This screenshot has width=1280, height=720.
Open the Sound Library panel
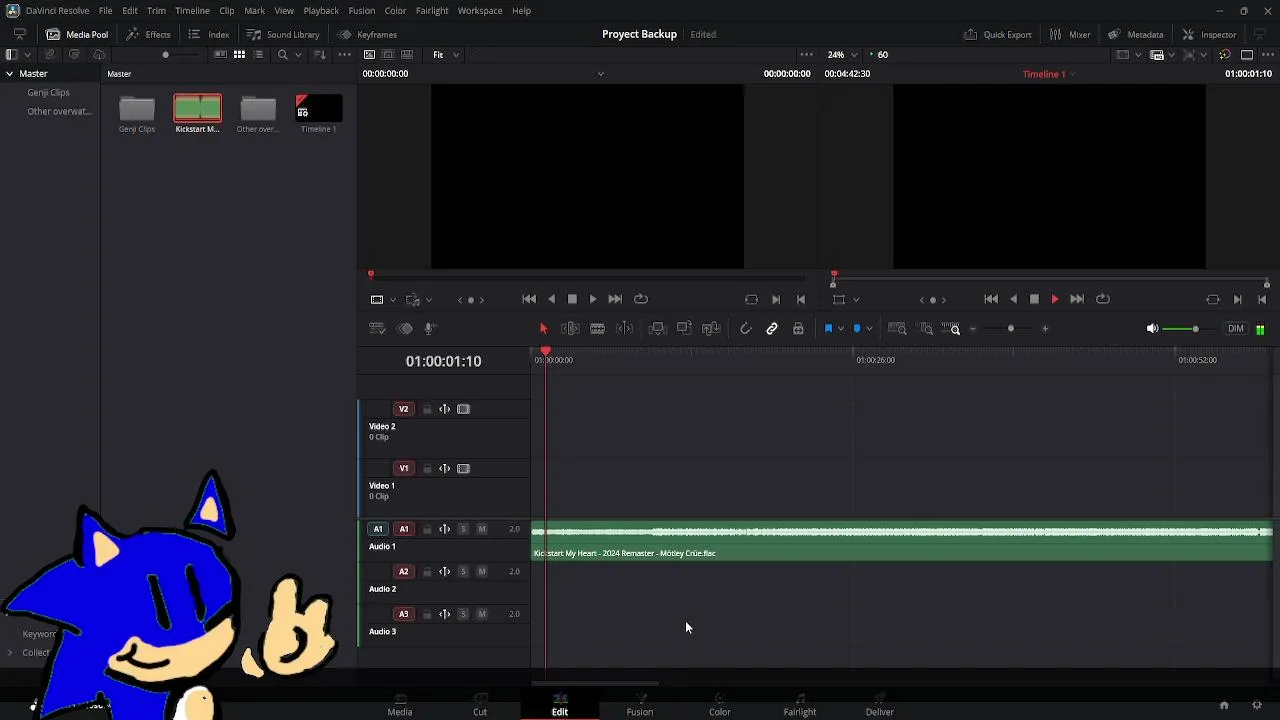point(283,34)
